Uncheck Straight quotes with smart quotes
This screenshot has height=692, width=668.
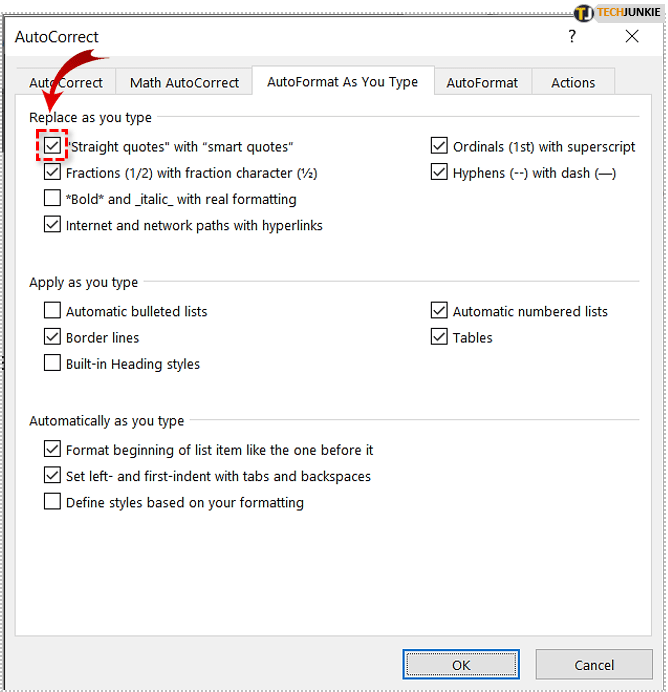(53, 147)
